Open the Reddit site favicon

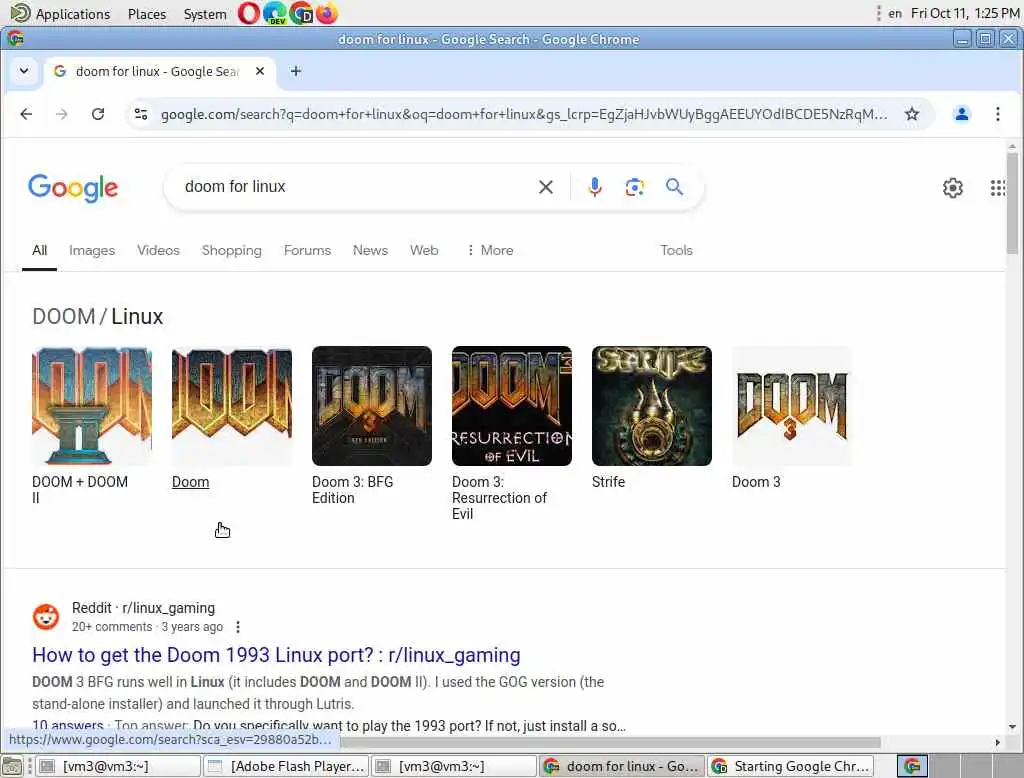tap(46, 617)
